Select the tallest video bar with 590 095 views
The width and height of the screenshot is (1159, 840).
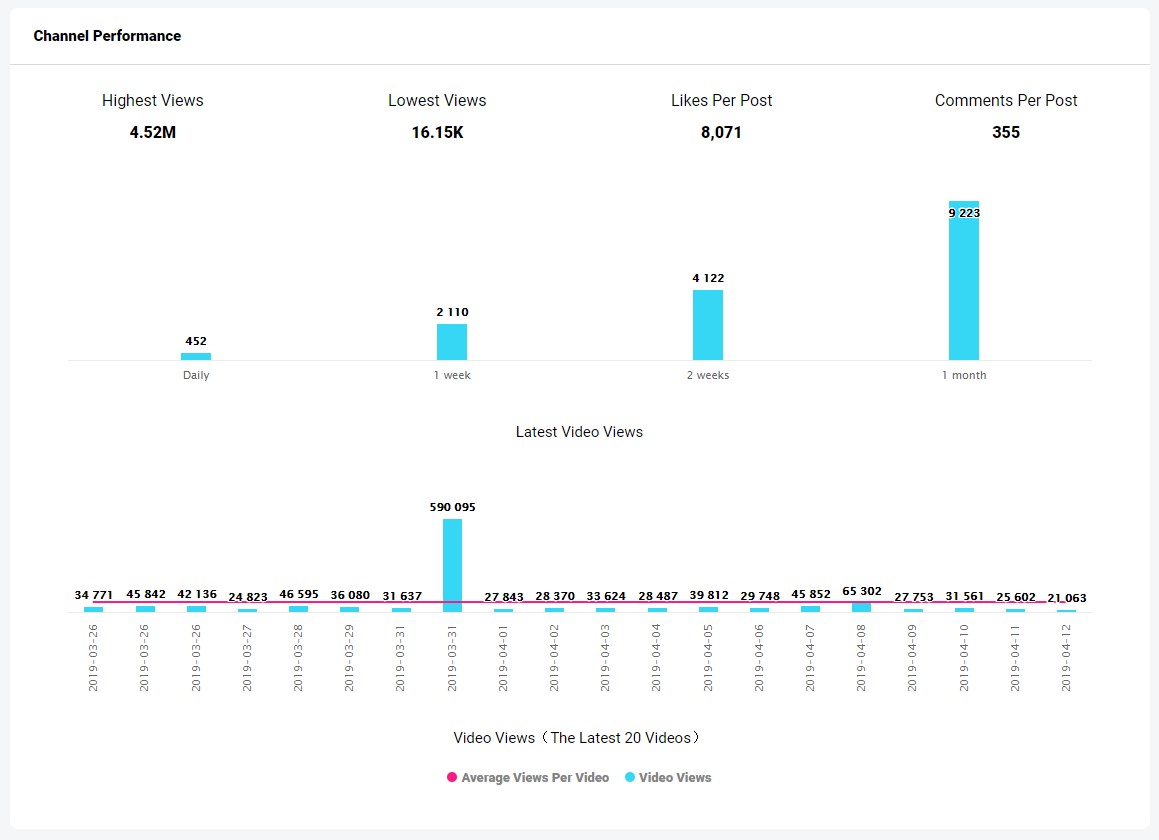coord(452,565)
